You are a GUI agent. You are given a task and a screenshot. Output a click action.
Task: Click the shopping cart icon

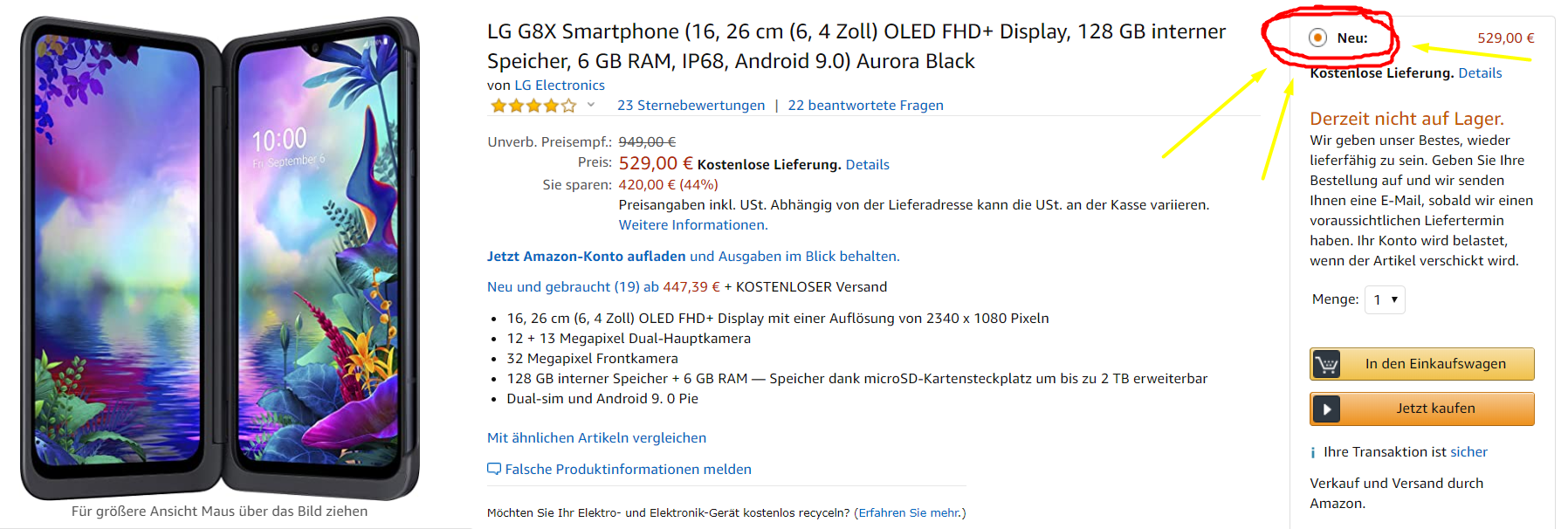pyautogui.click(x=1326, y=364)
